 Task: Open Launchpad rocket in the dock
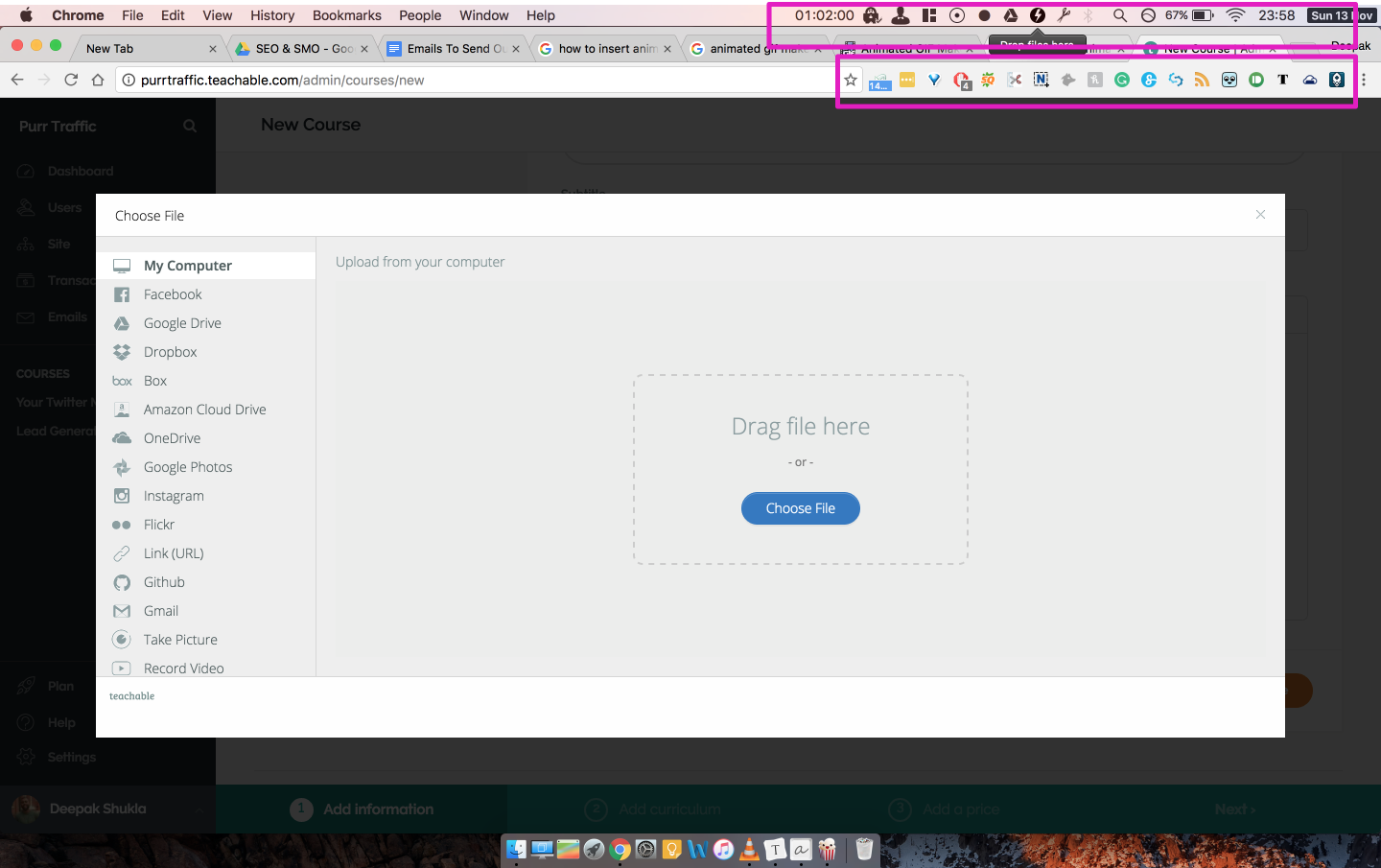(595, 849)
